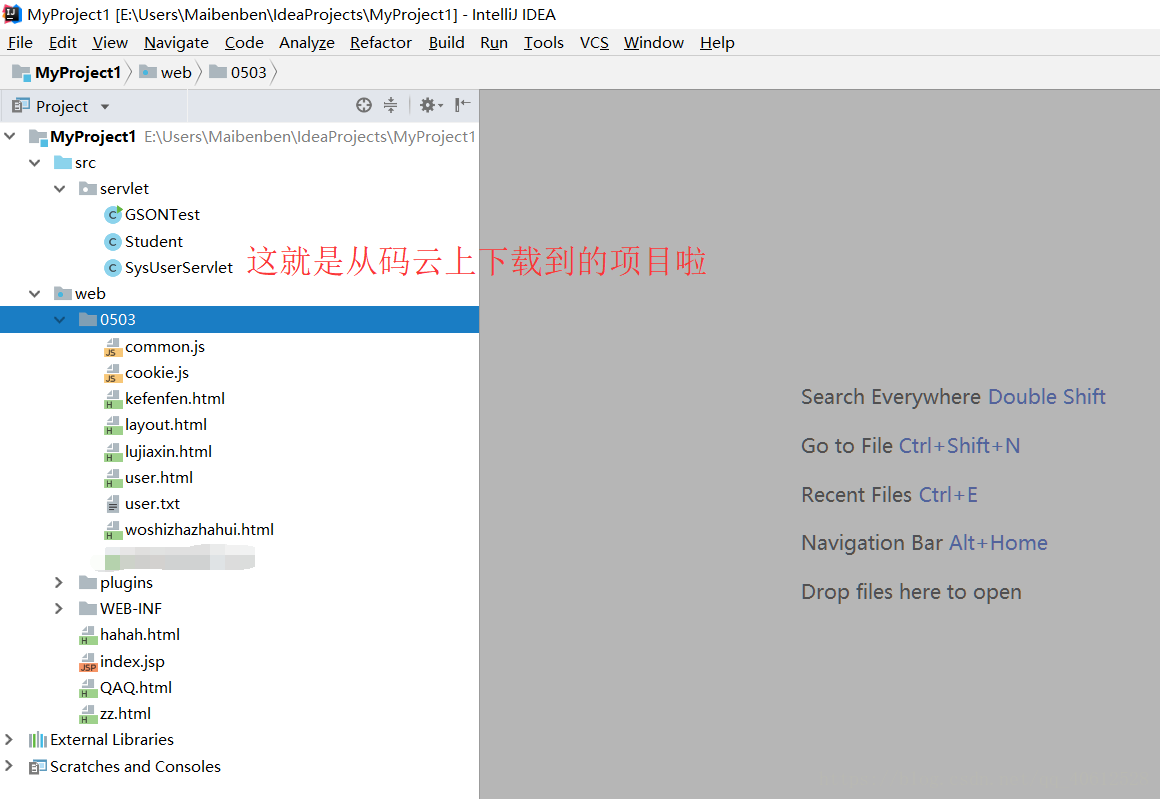Collapse the servlet package arrow
This screenshot has width=1160, height=799.
click(x=59, y=189)
